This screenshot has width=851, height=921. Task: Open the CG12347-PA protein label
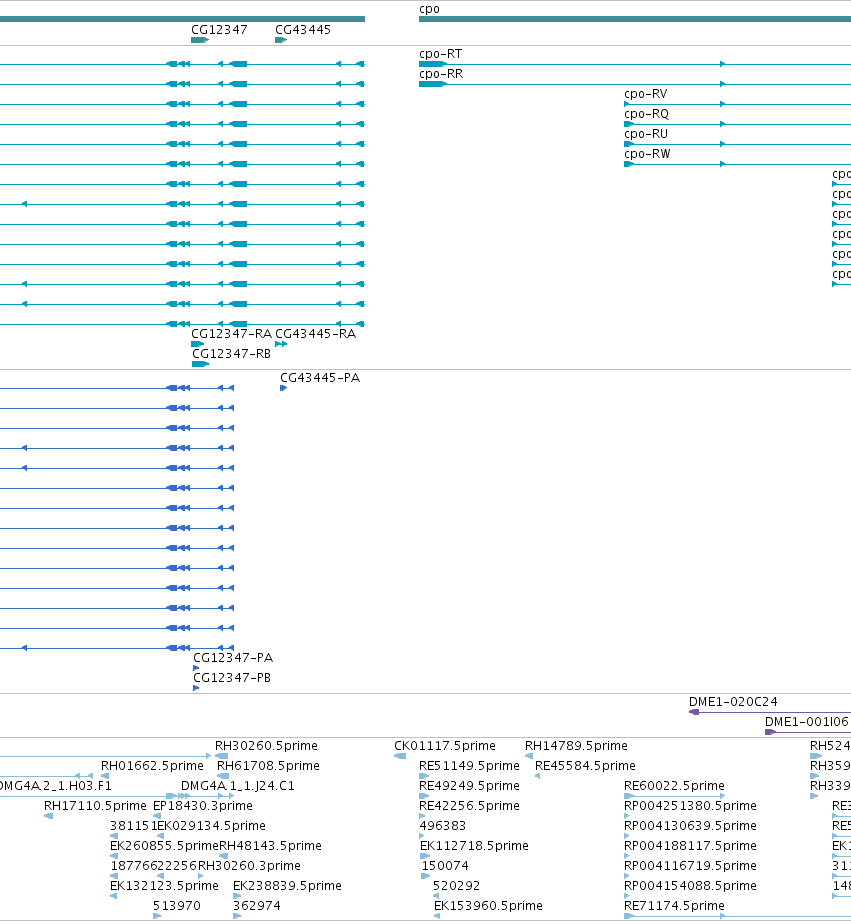click(x=233, y=658)
